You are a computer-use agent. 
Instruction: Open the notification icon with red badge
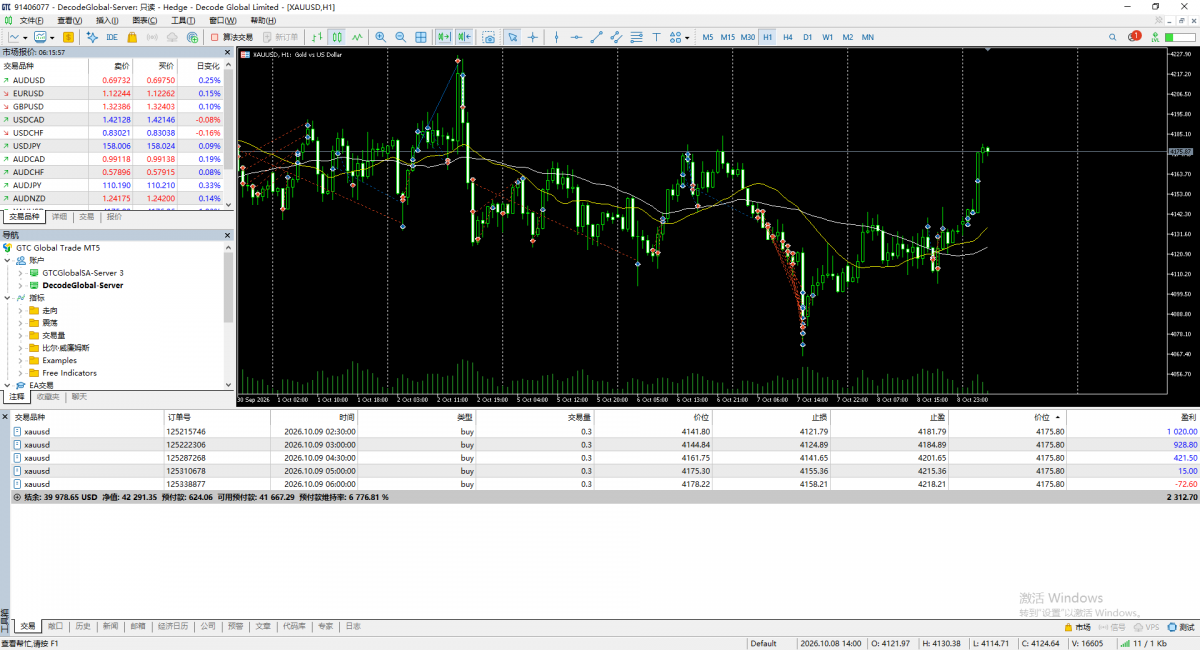[1134, 37]
